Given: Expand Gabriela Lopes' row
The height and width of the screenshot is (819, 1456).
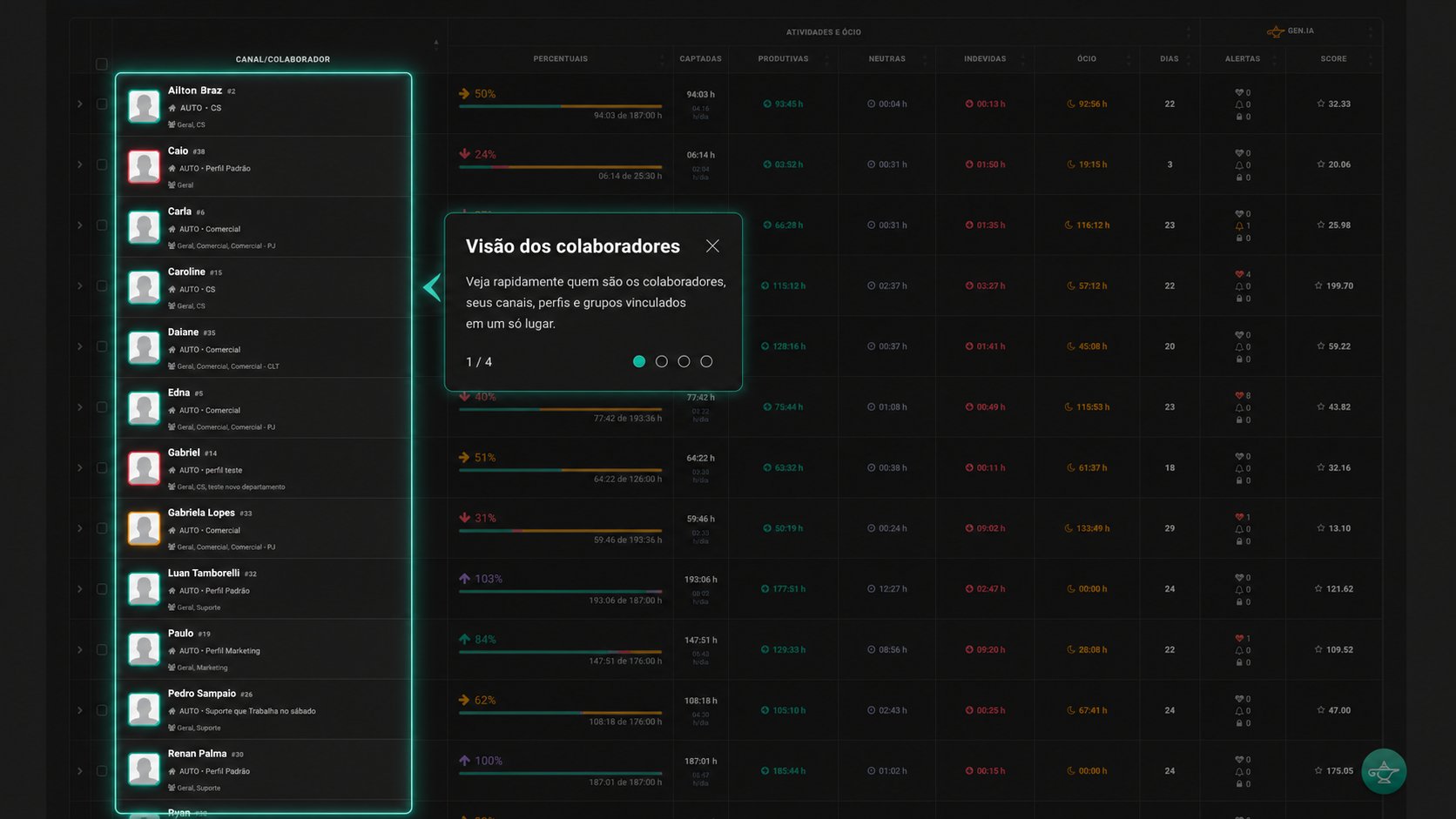Looking at the screenshot, I should pyautogui.click(x=80, y=528).
